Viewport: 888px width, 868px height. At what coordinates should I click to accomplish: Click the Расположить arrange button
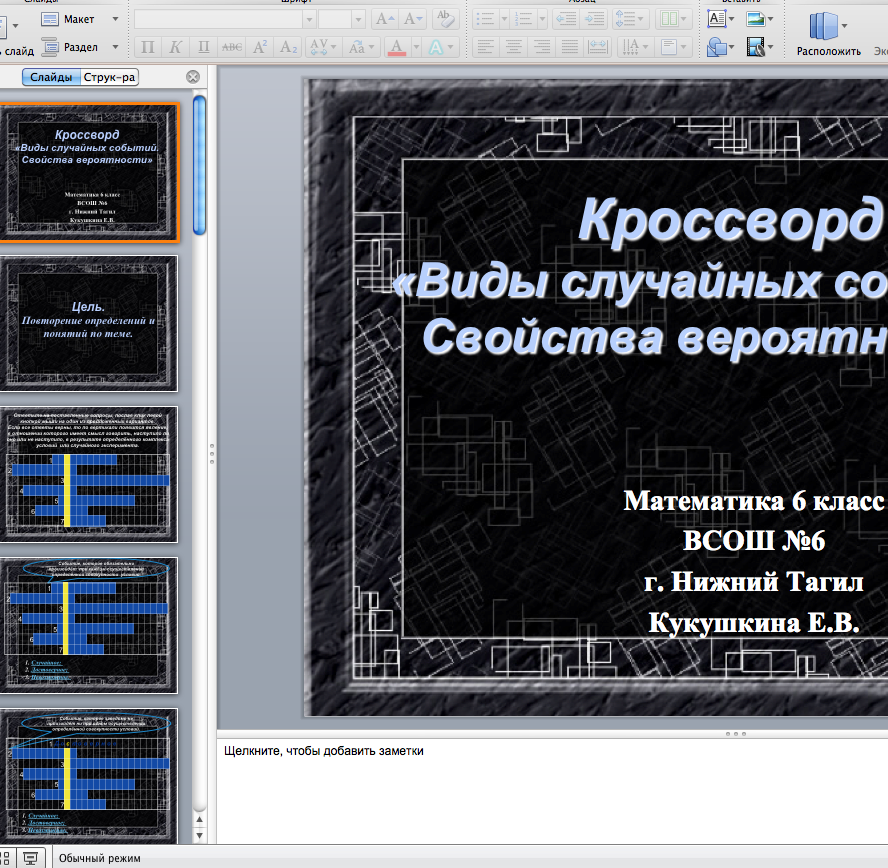click(x=828, y=34)
